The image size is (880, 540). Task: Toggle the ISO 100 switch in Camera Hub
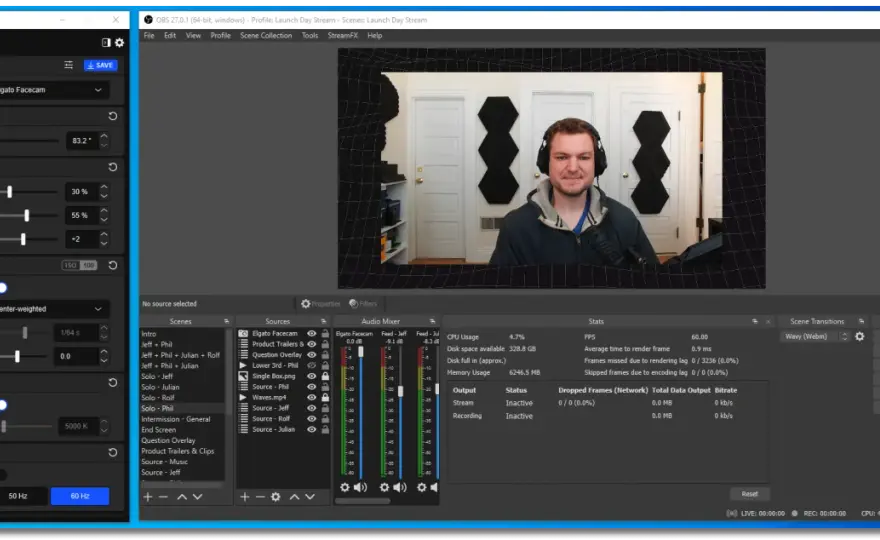coord(80,266)
